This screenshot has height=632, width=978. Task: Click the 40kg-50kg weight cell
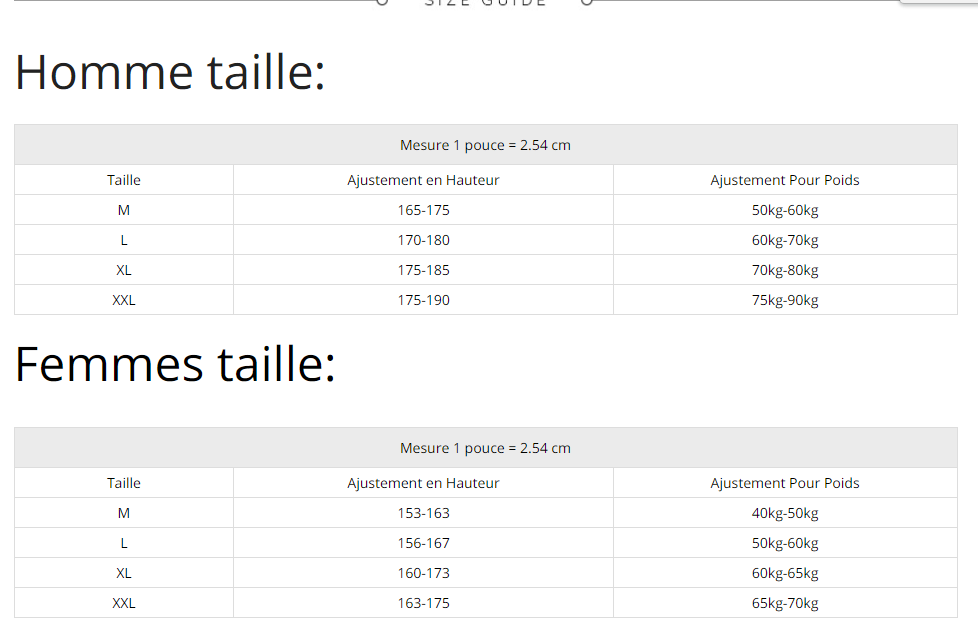(x=785, y=513)
